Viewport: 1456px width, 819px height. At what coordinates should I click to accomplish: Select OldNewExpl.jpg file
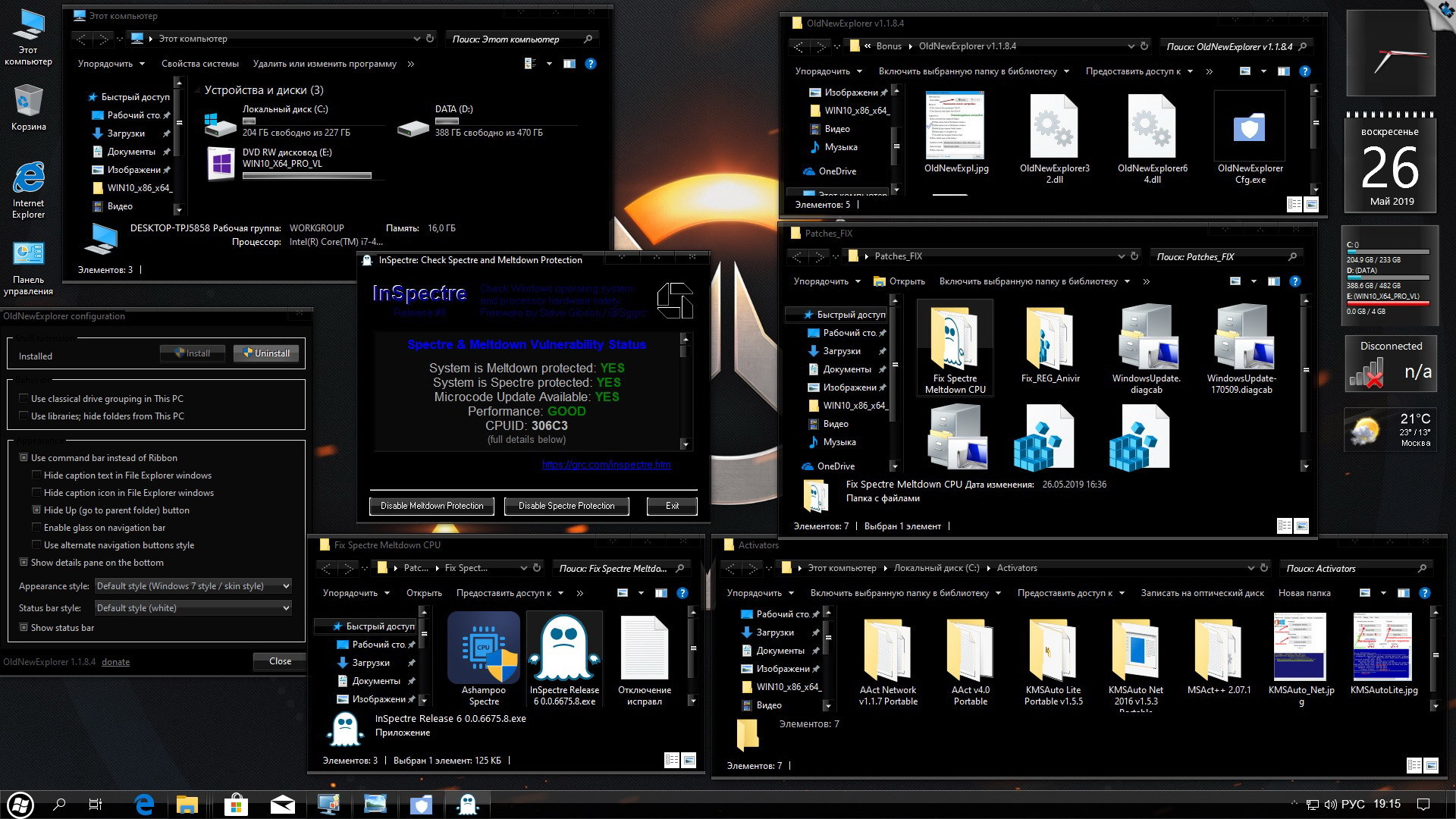[955, 133]
